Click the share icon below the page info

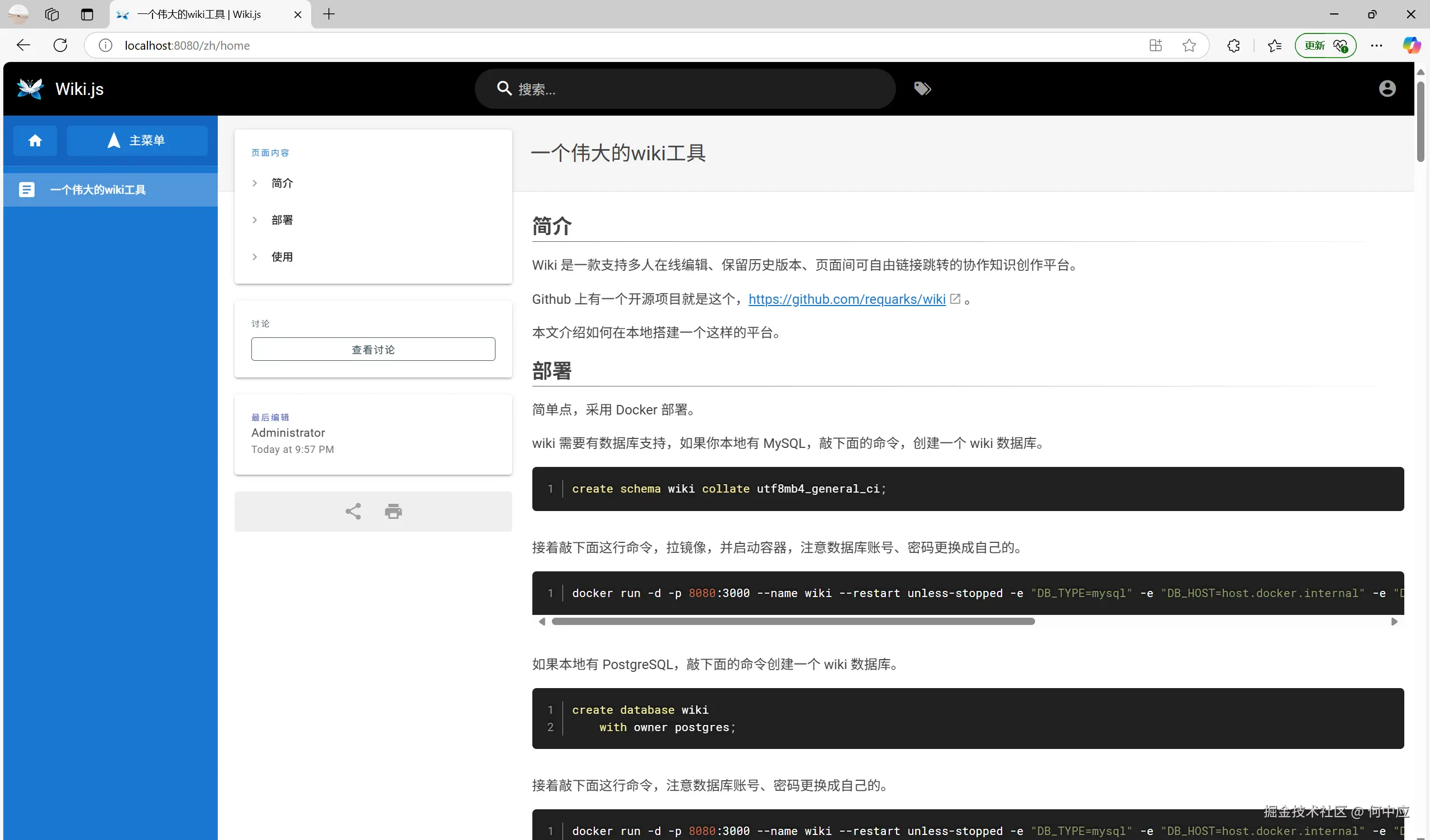click(x=353, y=512)
